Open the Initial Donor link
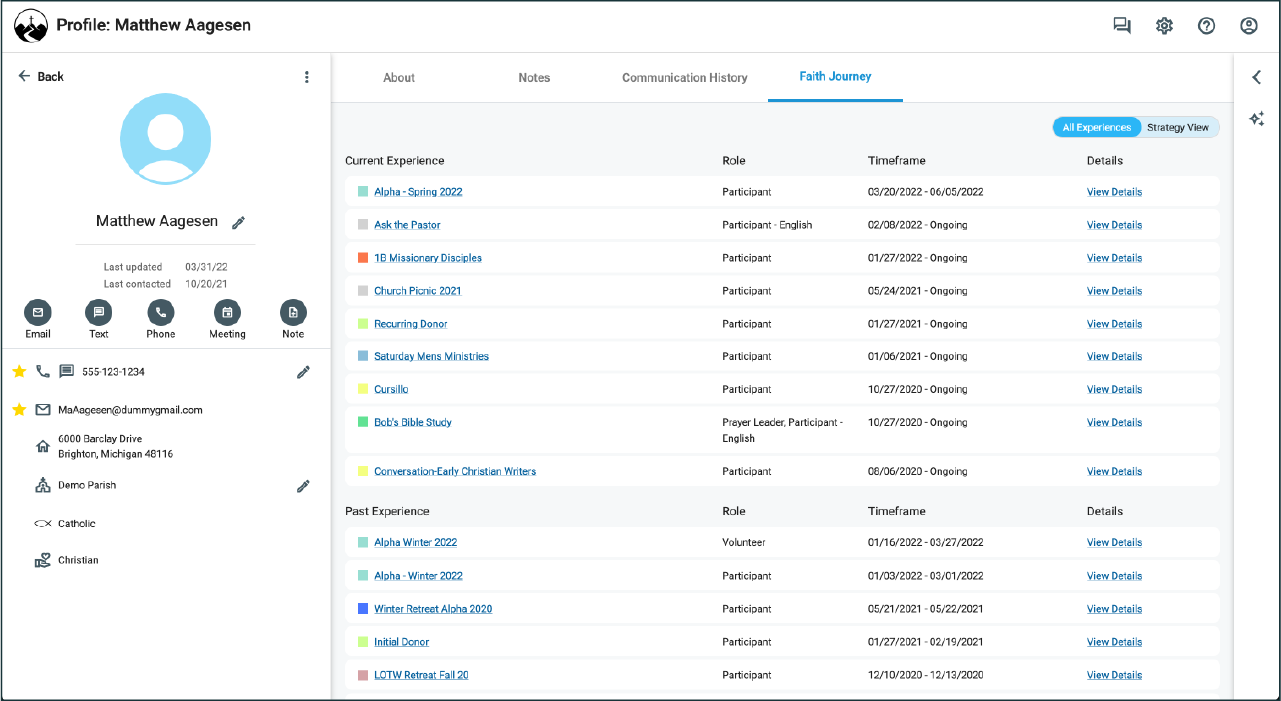Viewport: 1281px width, 701px height. [x=402, y=642]
